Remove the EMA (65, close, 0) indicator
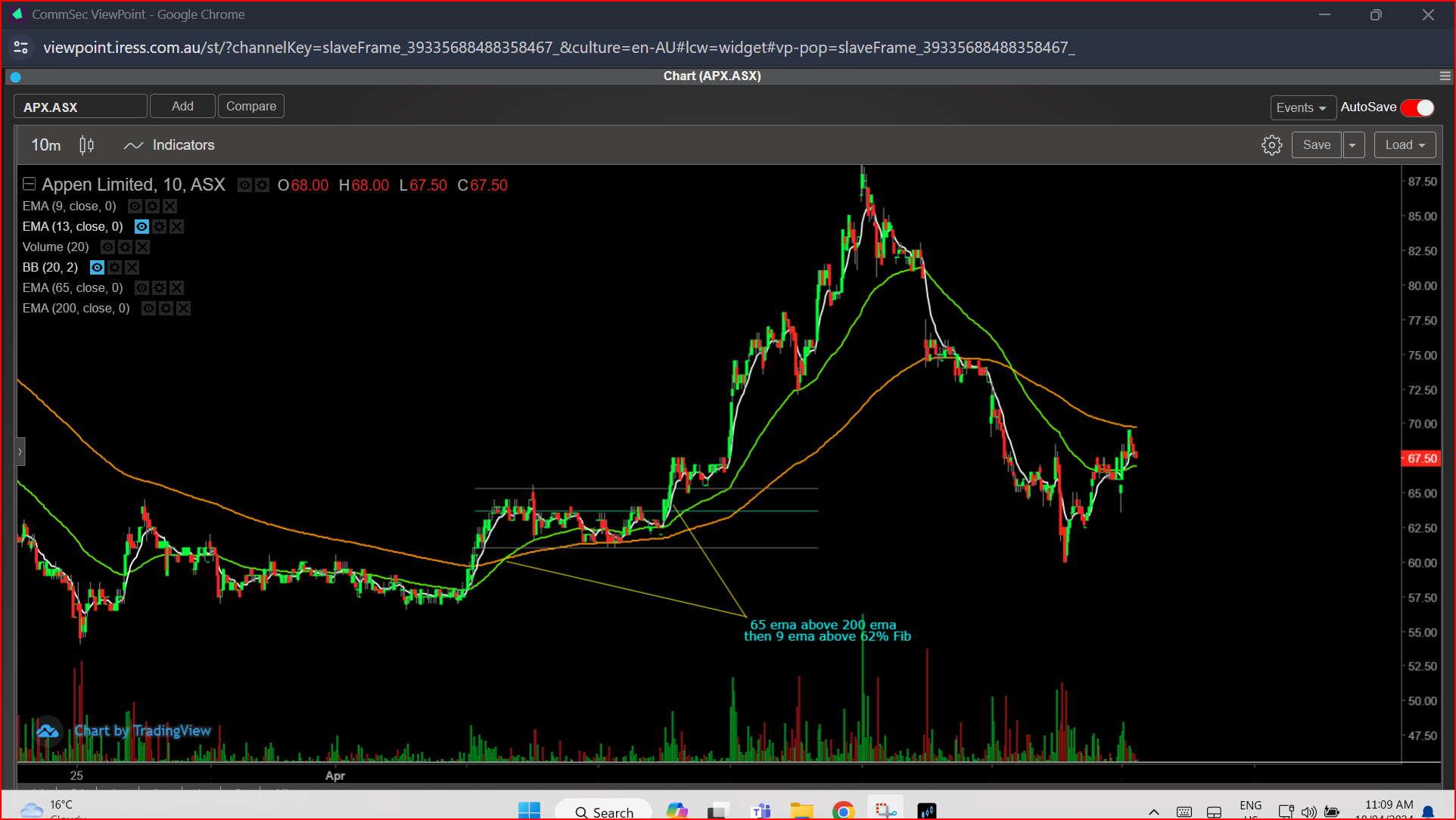Screen dimensions: 1456x820 point(176,287)
